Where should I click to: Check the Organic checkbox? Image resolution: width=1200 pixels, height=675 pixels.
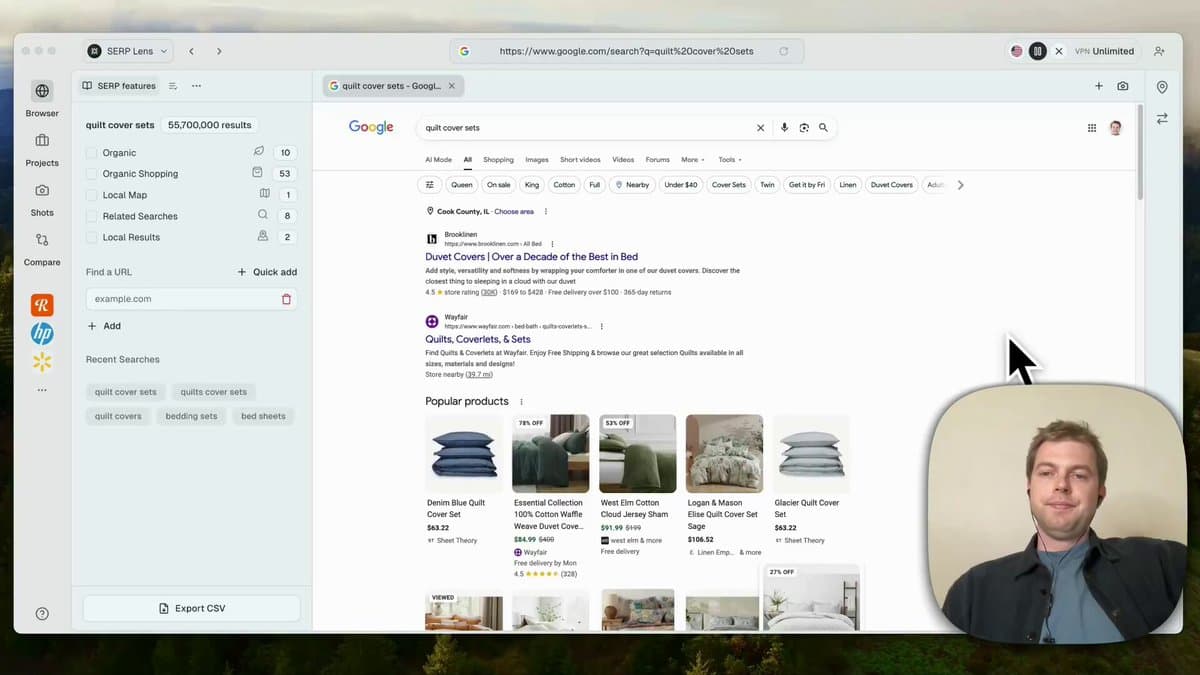(x=92, y=153)
